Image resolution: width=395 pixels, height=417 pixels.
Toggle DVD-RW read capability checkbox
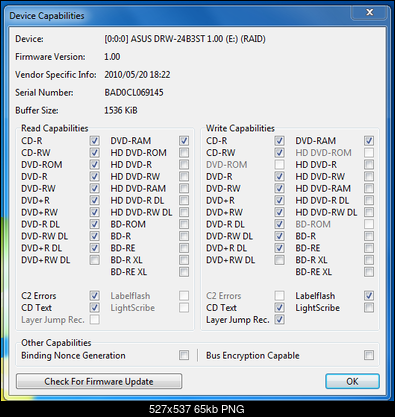95,188
